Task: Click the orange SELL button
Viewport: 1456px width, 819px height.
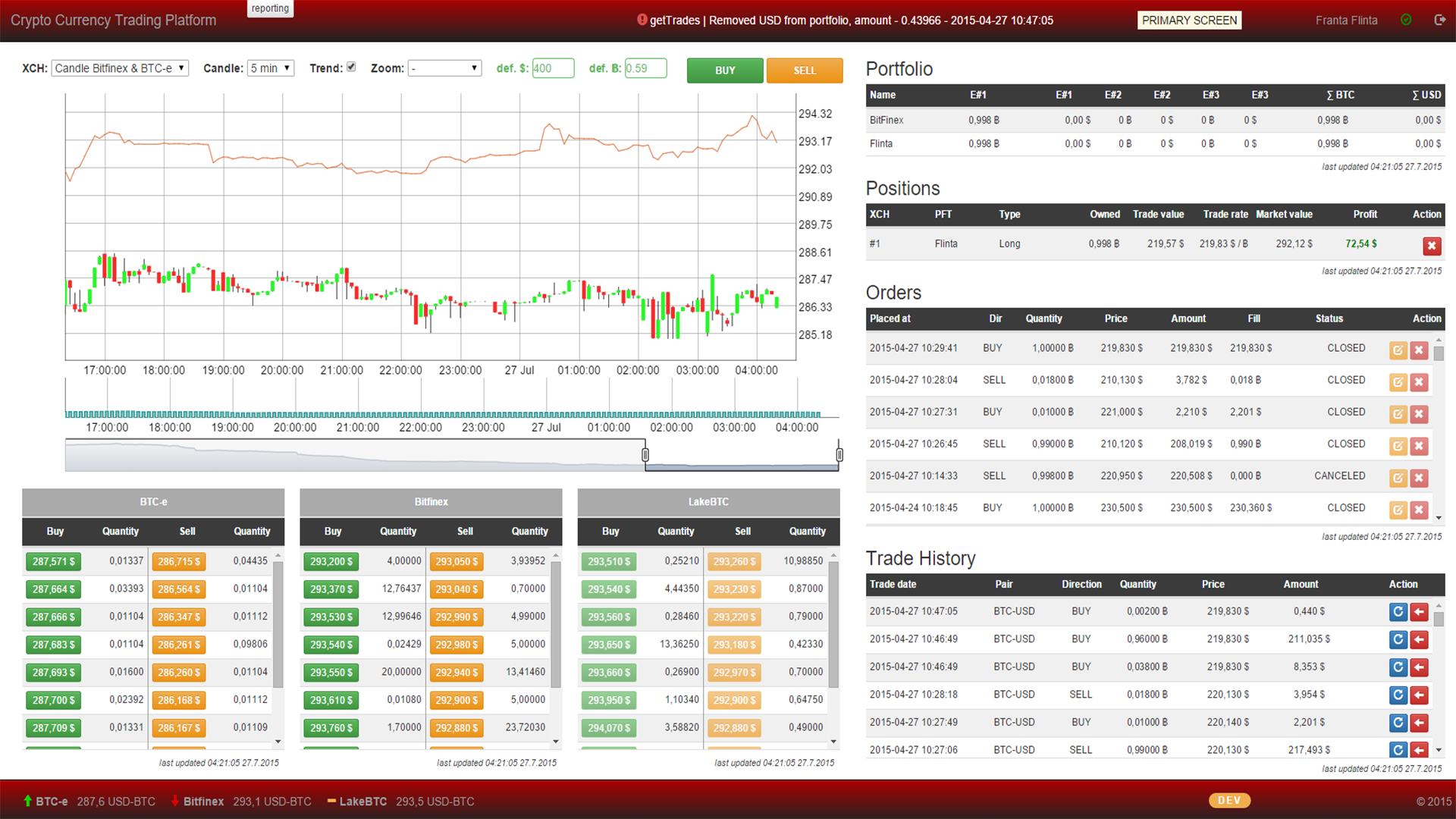Action: coord(805,70)
